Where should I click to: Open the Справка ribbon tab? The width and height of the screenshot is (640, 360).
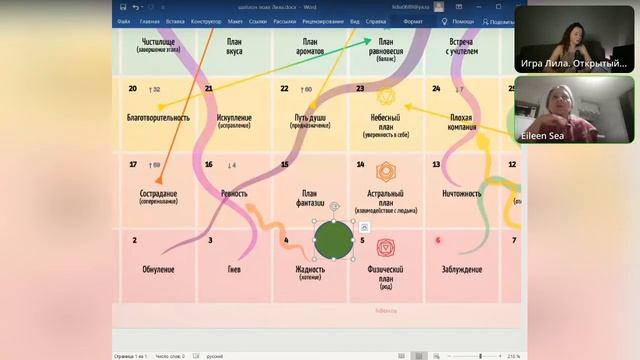(376, 21)
